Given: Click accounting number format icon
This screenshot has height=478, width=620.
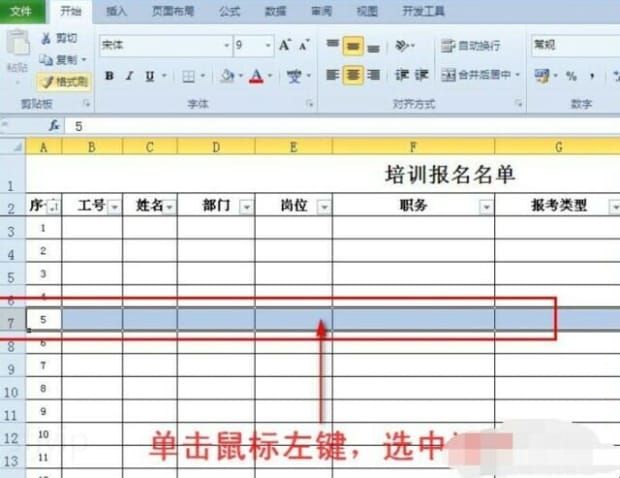Looking at the screenshot, I should coord(542,75).
